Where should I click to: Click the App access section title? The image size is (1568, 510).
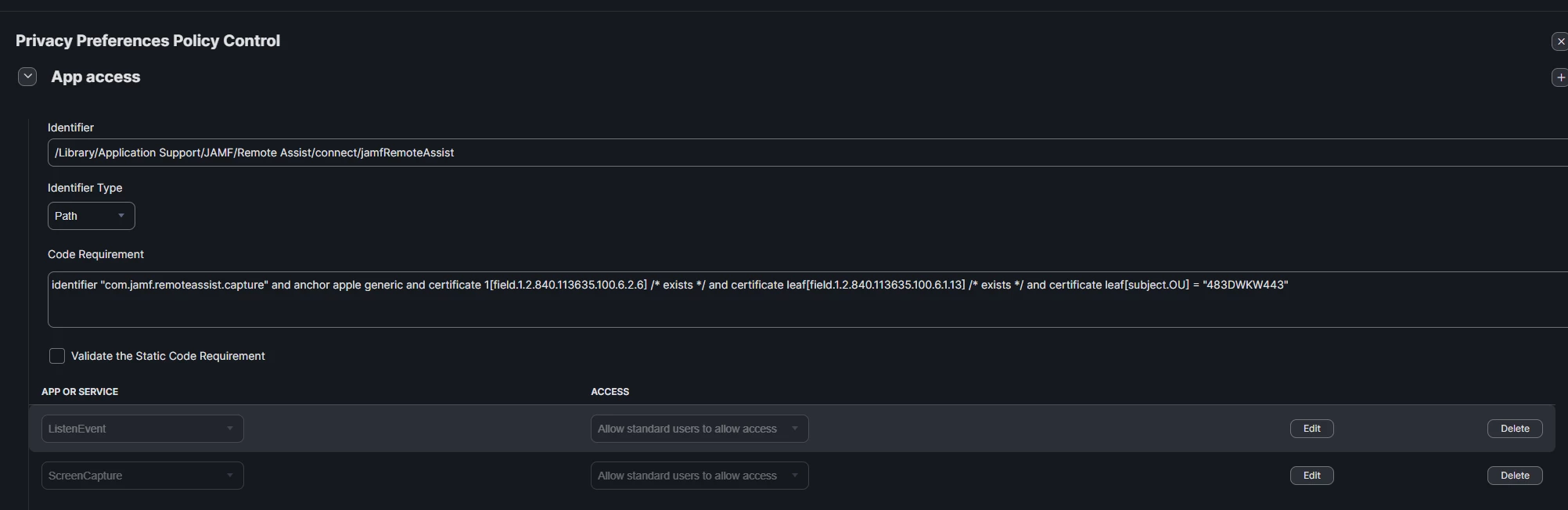pyautogui.click(x=95, y=77)
